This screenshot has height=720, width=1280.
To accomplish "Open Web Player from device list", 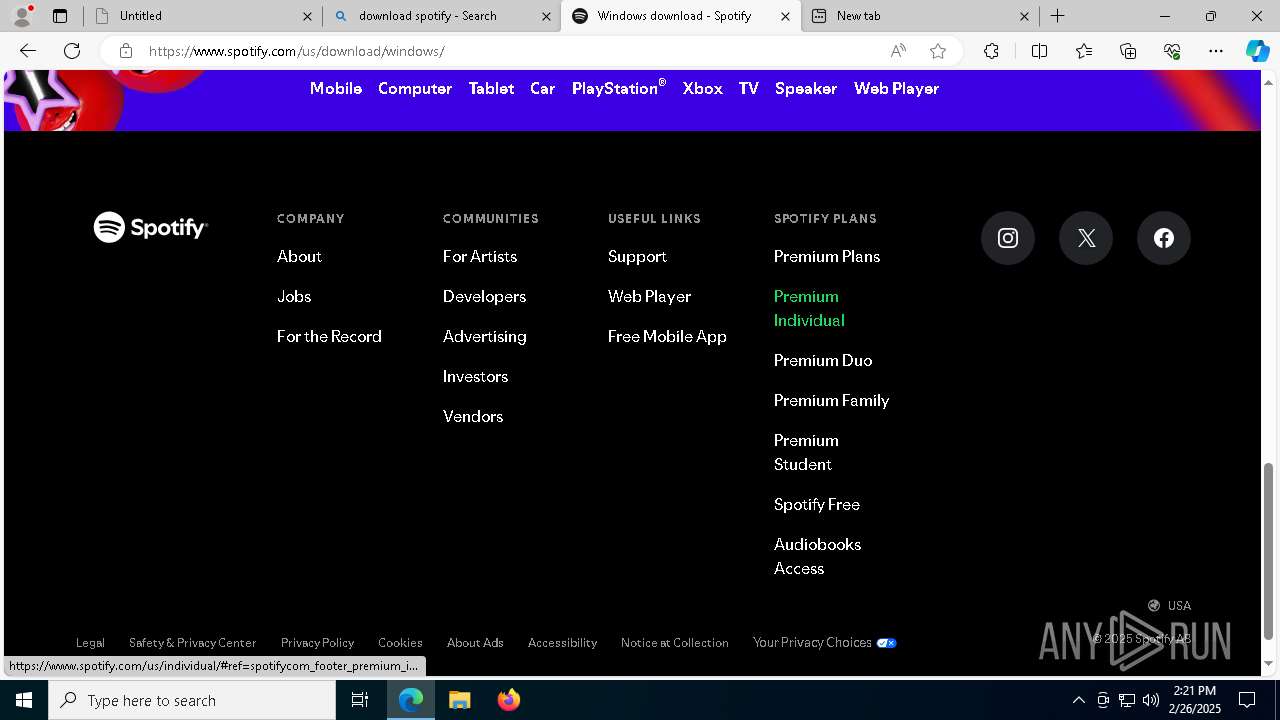I will coord(896,88).
